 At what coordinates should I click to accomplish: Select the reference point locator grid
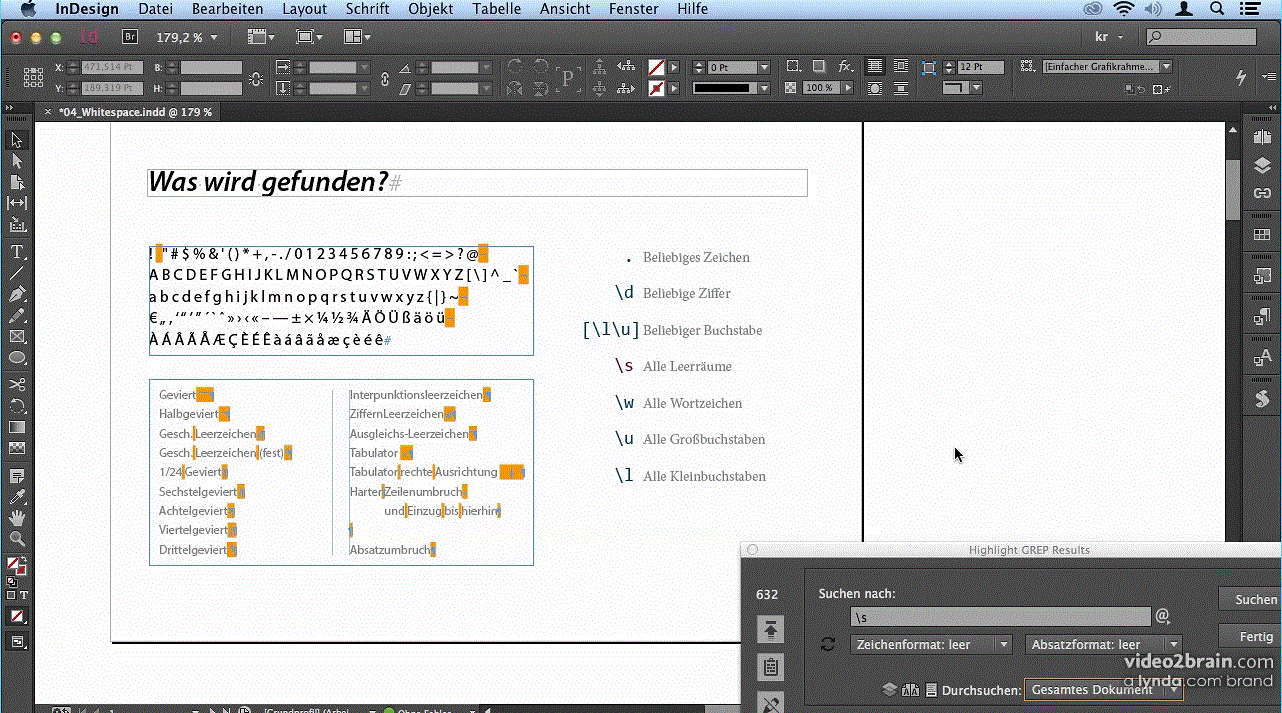(x=33, y=77)
